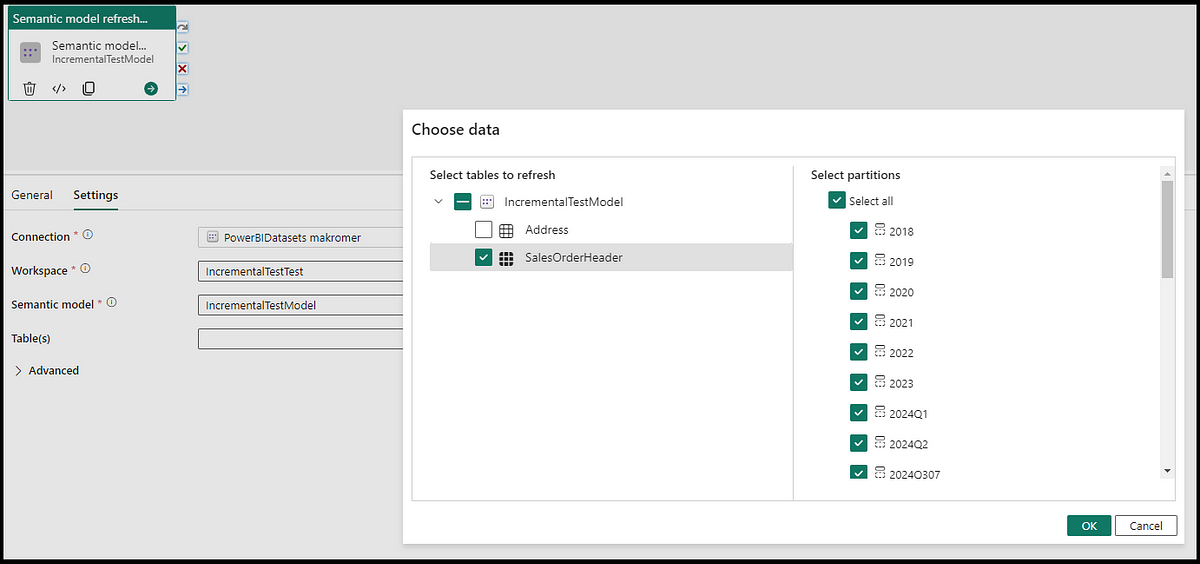The width and height of the screenshot is (1200, 564).
Task: Delete the Semantic model refresh activity
Action: [x=30, y=89]
